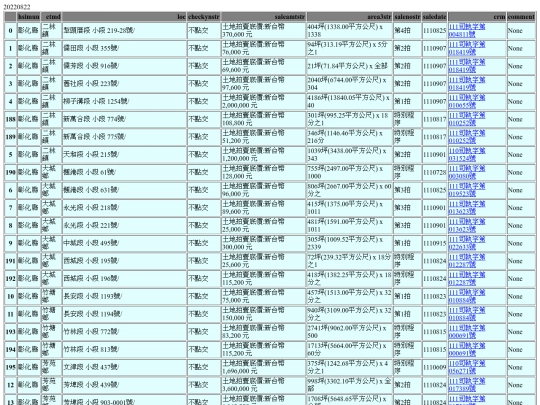
Task: Open the crm link 017389號 in row 12
Action: tap(467, 385)
